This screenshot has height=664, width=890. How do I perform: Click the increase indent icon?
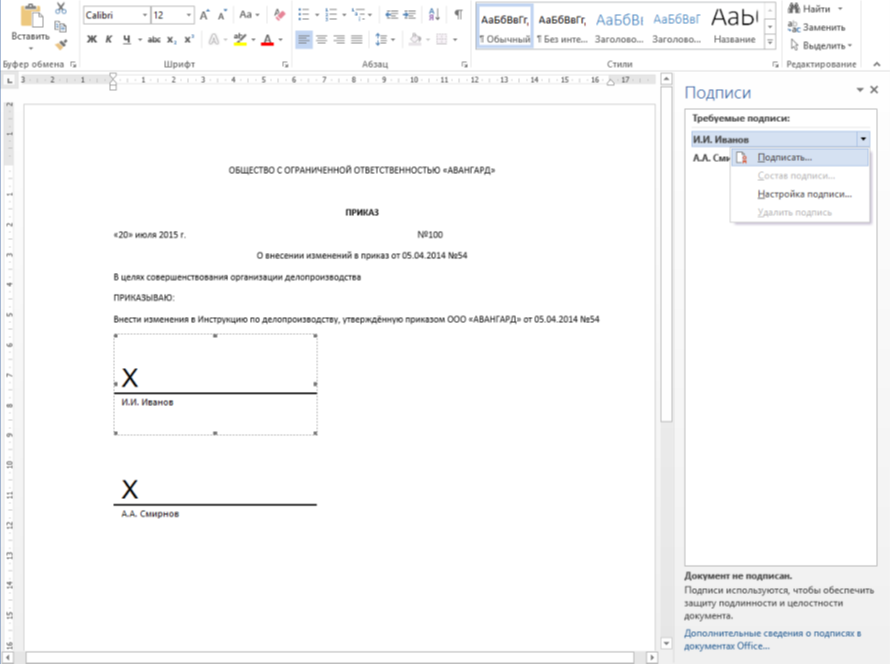[x=409, y=15]
